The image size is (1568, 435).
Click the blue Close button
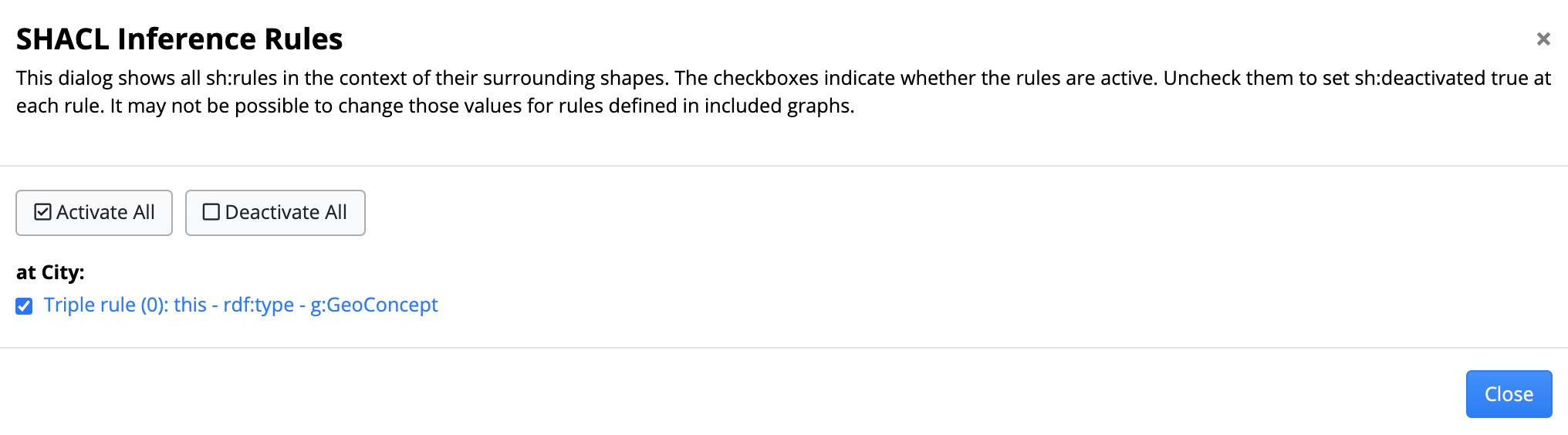(x=1509, y=394)
